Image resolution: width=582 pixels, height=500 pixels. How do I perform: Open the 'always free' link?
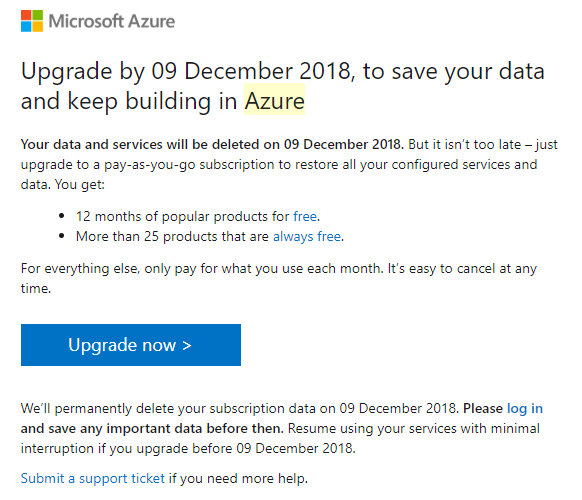point(307,236)
